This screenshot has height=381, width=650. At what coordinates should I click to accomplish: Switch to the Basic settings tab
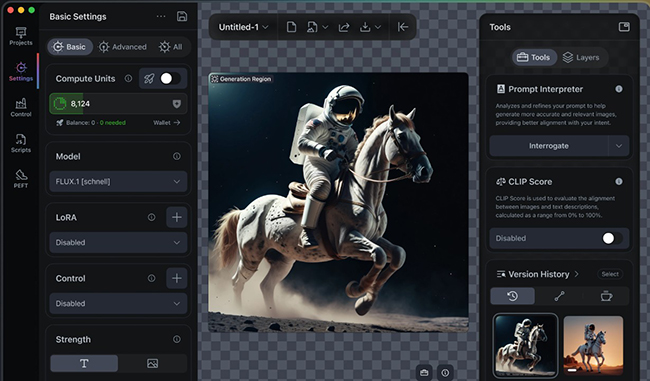coord(70,47)
